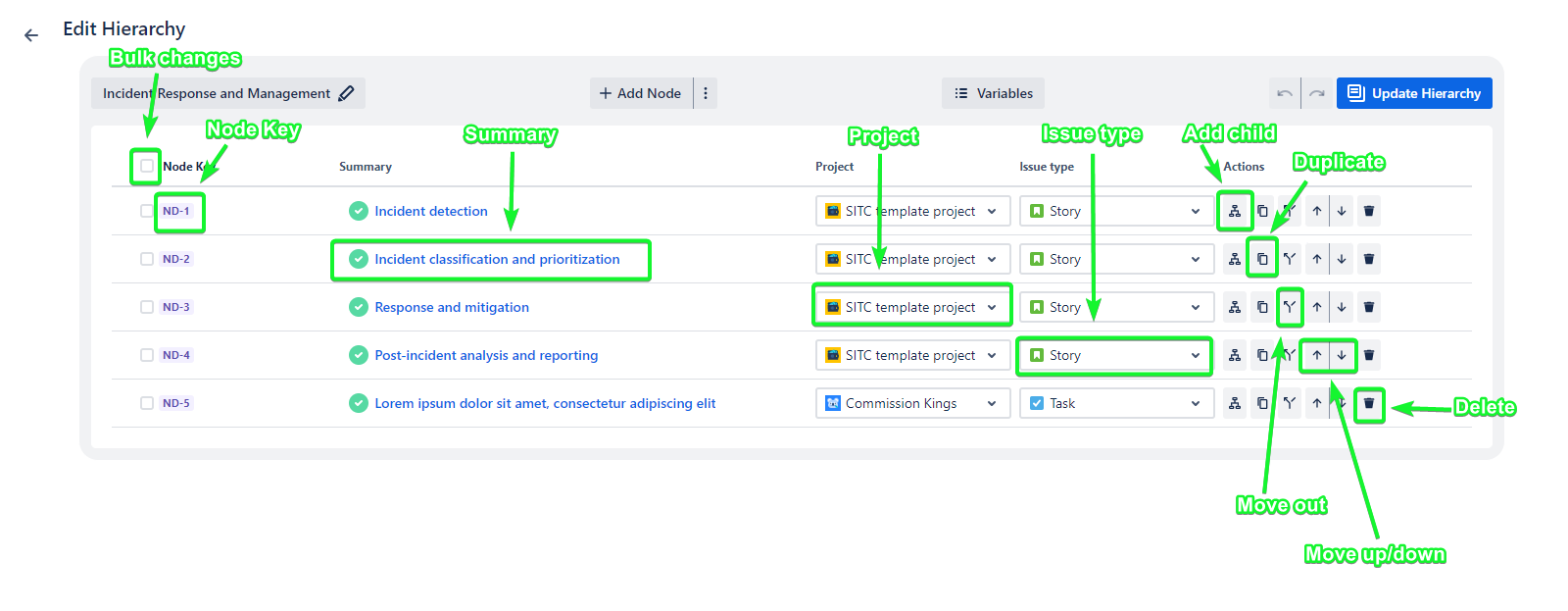The height and width of the screenshot is (611, 1568).
Task: Open the Response and mitigation summary link
Action: coord(452,307)
